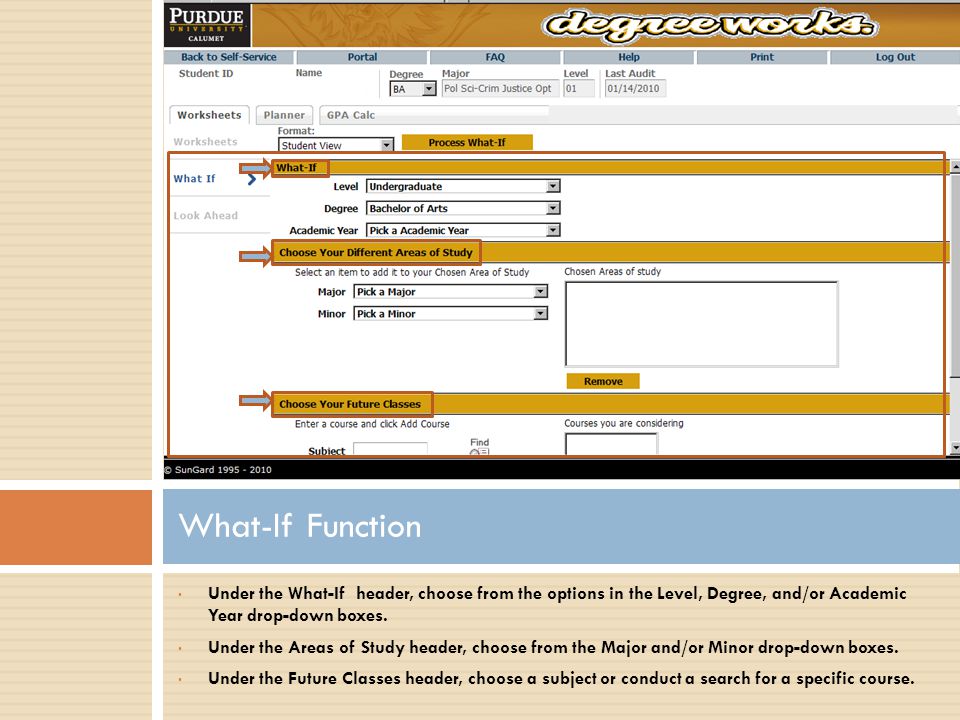This screenshot has height=720, width=960.
Task: Open the Help link
Action: coord(629,57)
